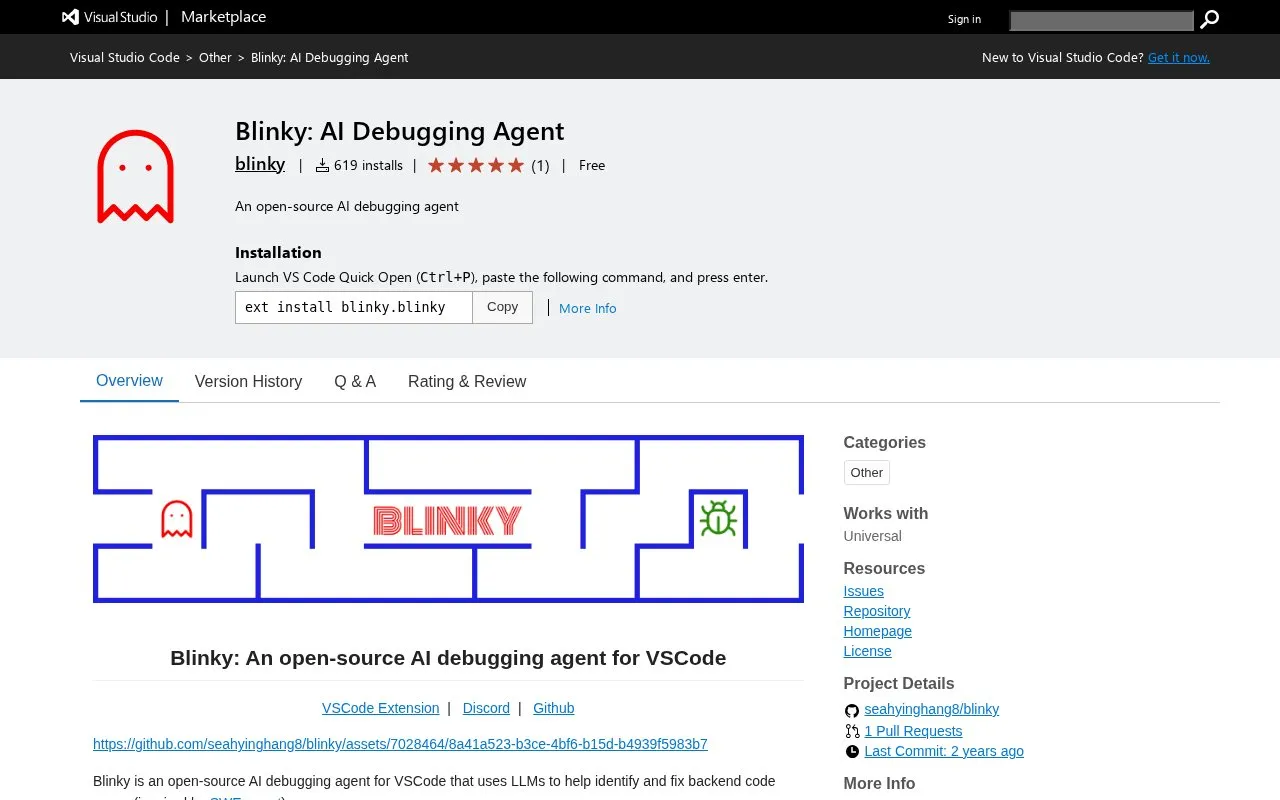Copy the ext install command
Image resolution: width=1280 pixels, height=800 pixels.
coord(502,307)
